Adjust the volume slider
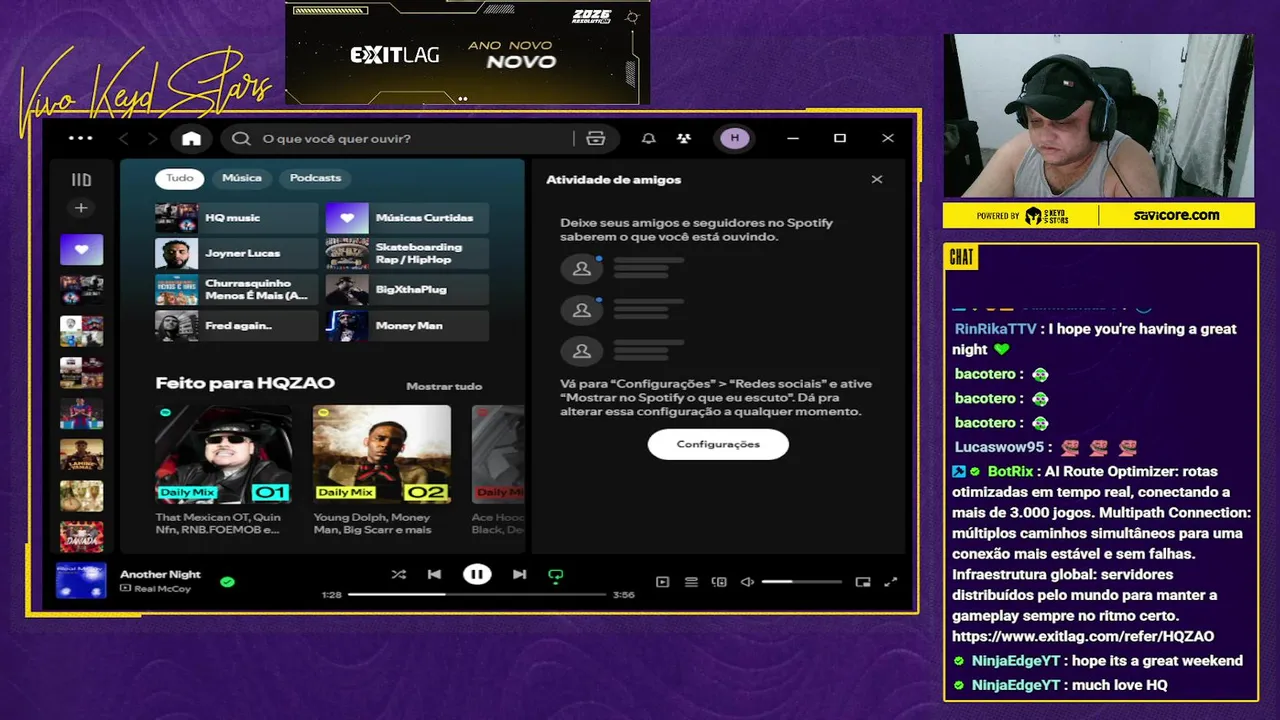 pos(802,582)
